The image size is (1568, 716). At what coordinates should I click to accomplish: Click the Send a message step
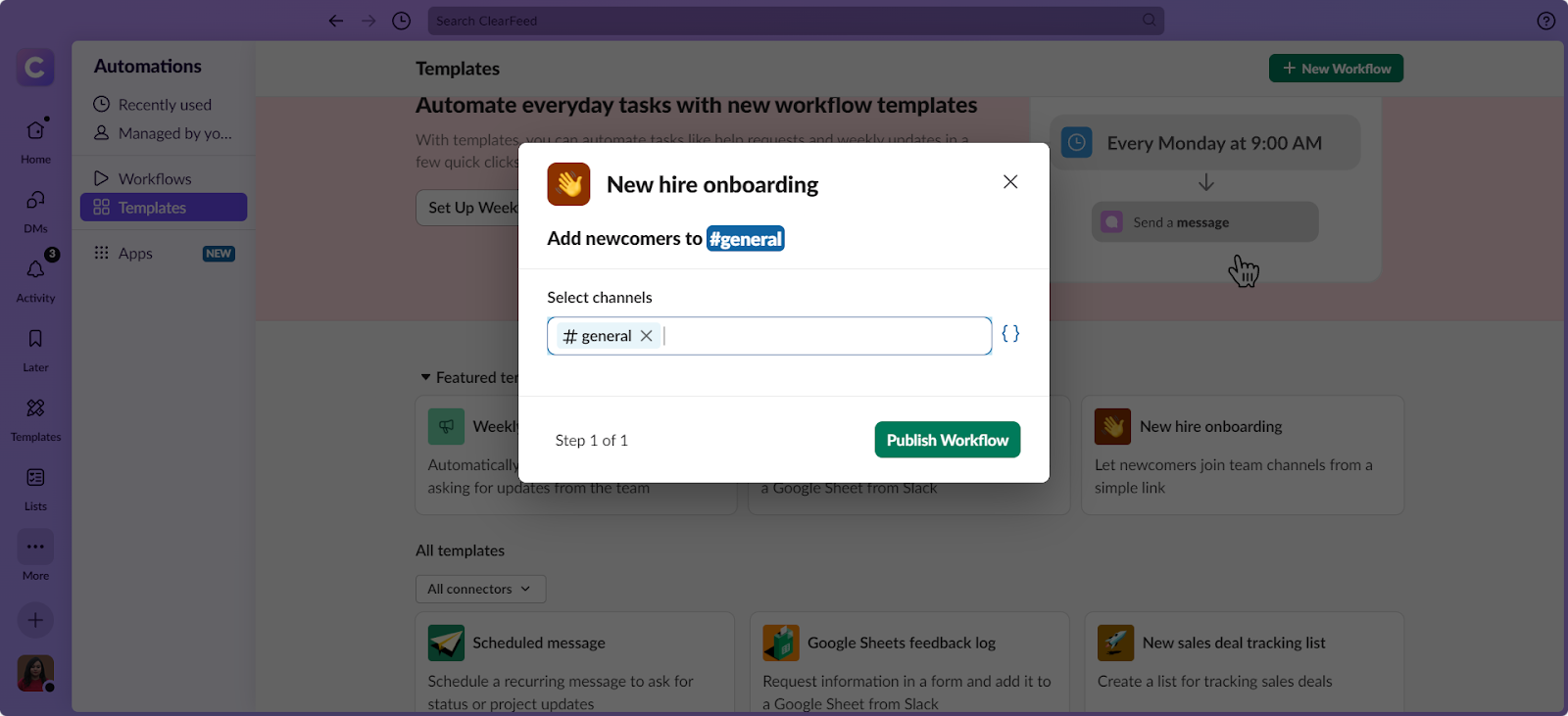pyautogui.click(x=1204, y=222)
